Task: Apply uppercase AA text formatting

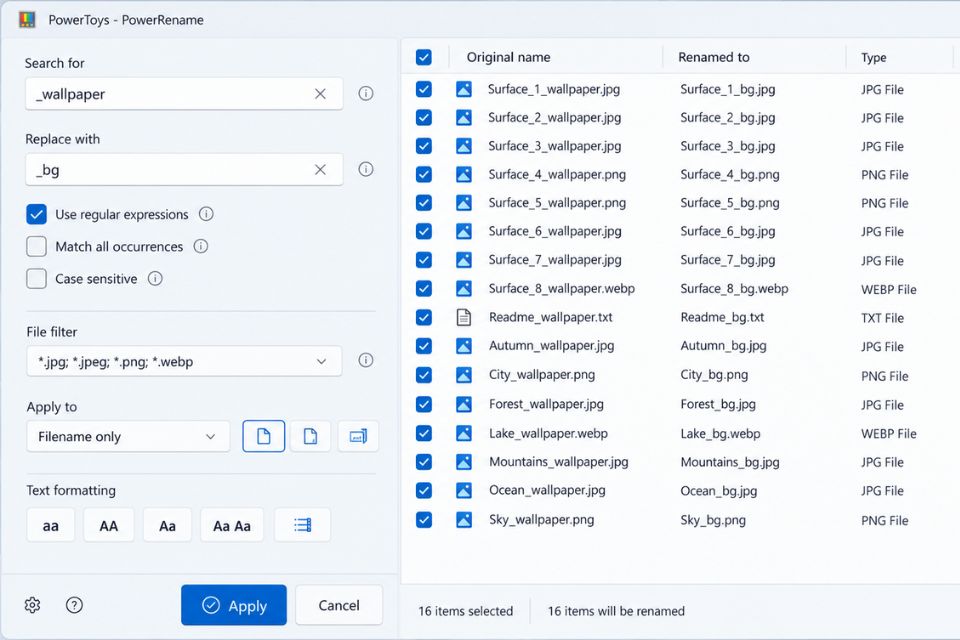Action: point(108,525)
